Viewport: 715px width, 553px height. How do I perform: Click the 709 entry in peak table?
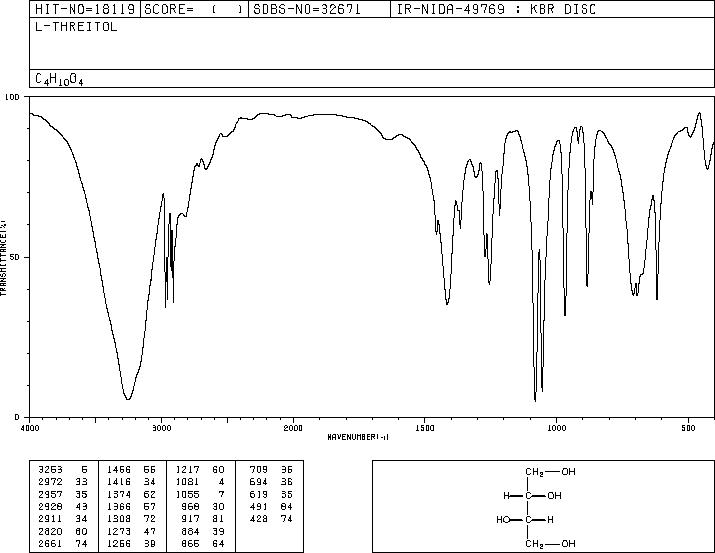point(259,470)
